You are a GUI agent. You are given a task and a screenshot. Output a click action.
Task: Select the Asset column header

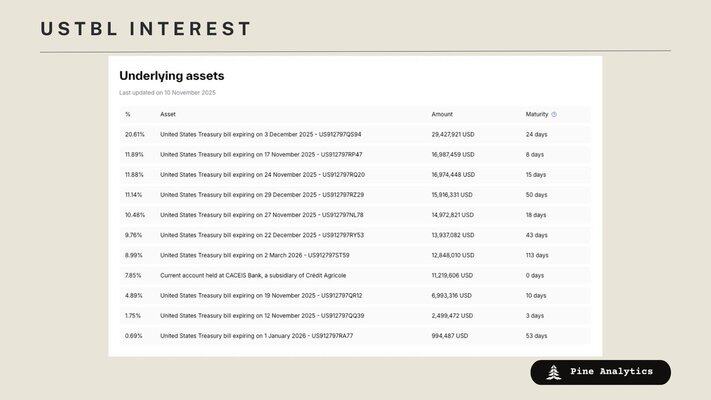click(168, 114)
